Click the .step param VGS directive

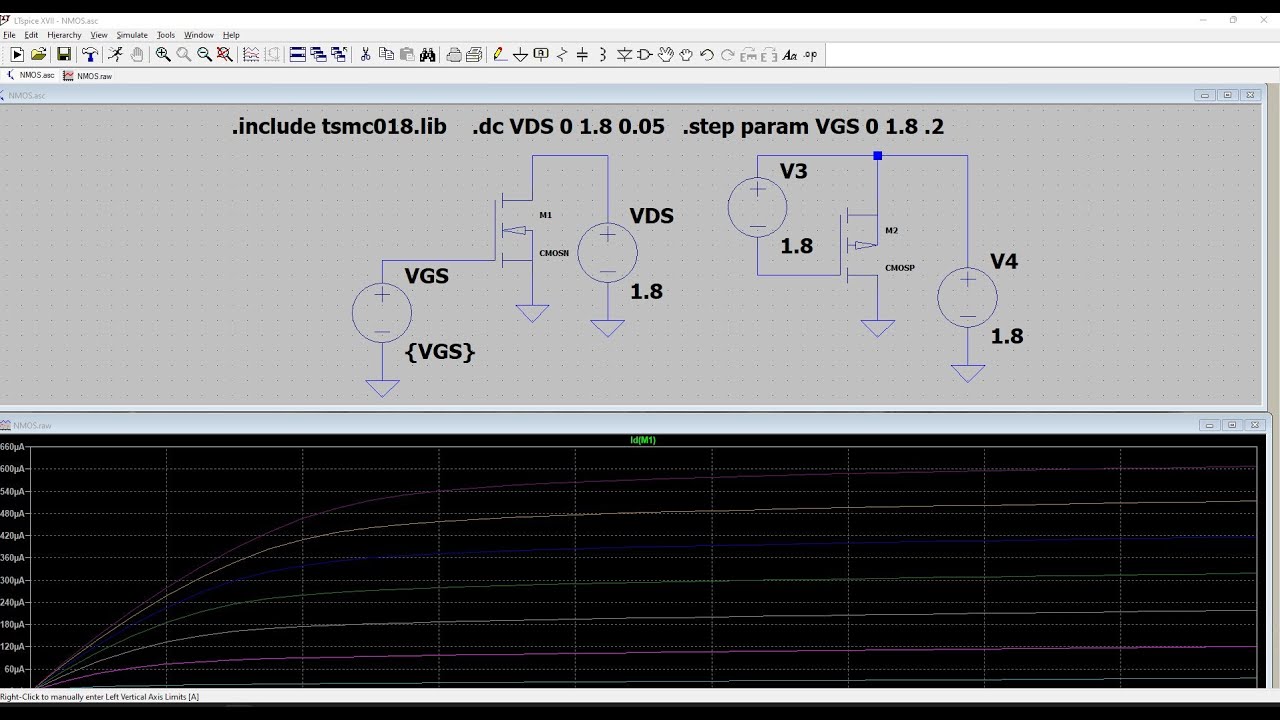(813, 127)
